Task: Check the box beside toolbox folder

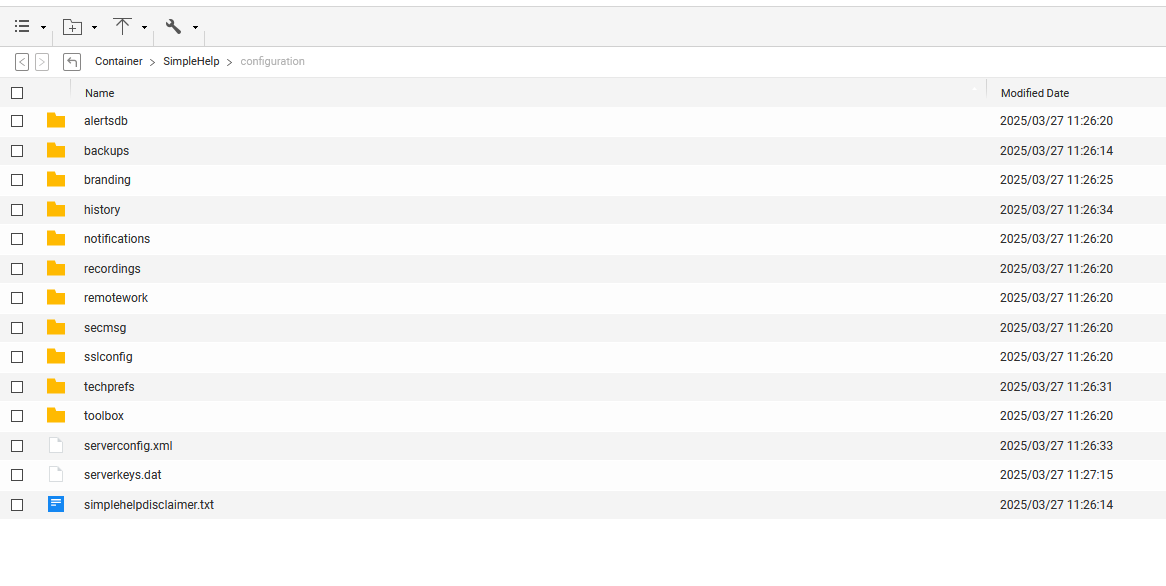Action: [17, 416]
